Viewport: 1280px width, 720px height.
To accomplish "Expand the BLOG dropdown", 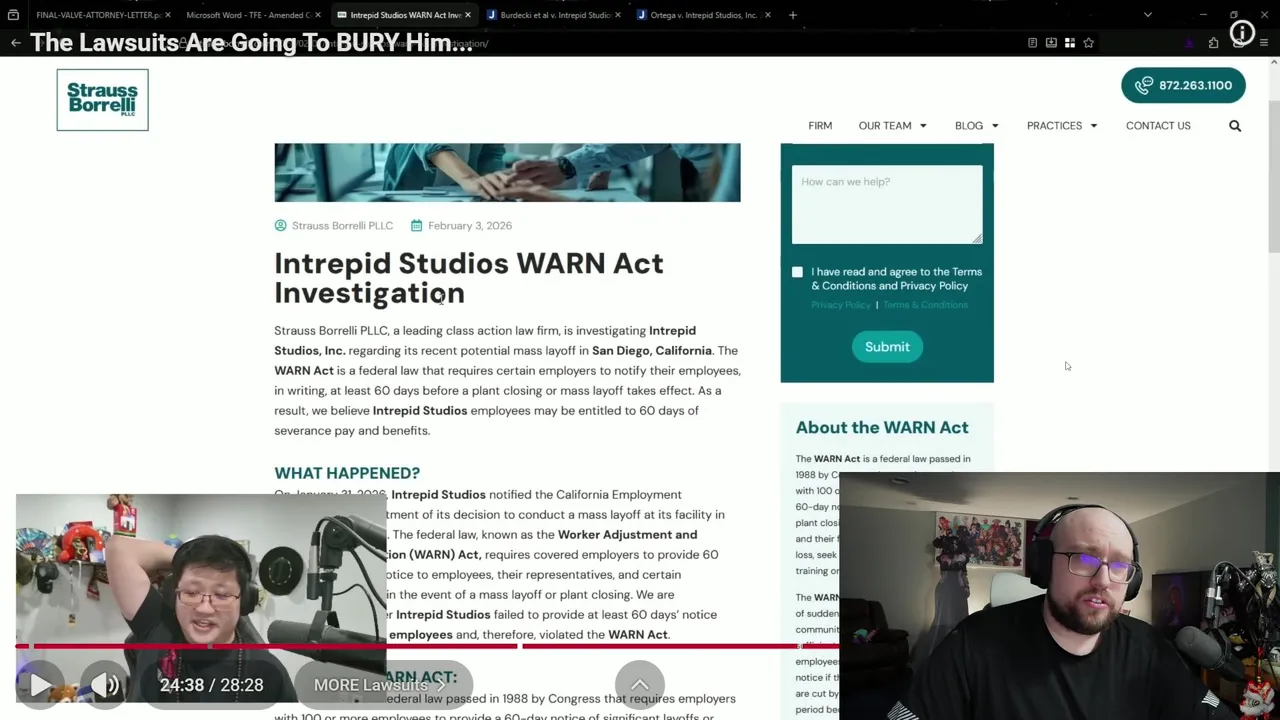I will [x=976, y=126].
